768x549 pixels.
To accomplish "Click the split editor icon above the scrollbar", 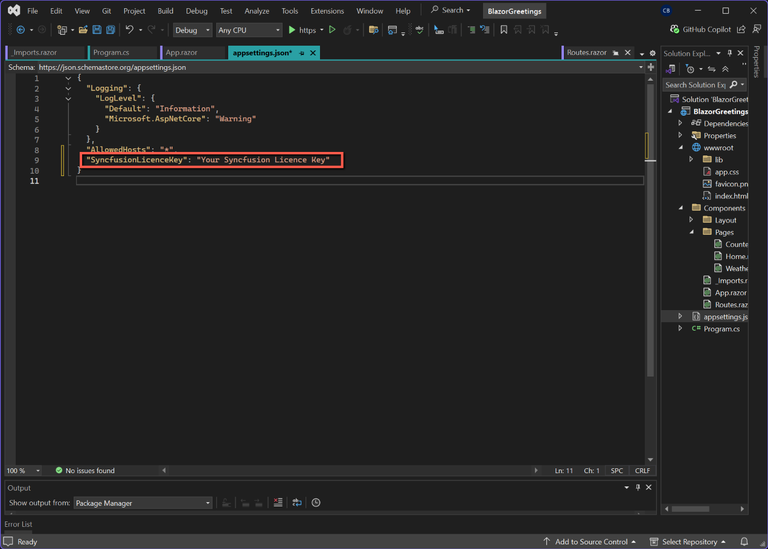I will pos(651,67).
